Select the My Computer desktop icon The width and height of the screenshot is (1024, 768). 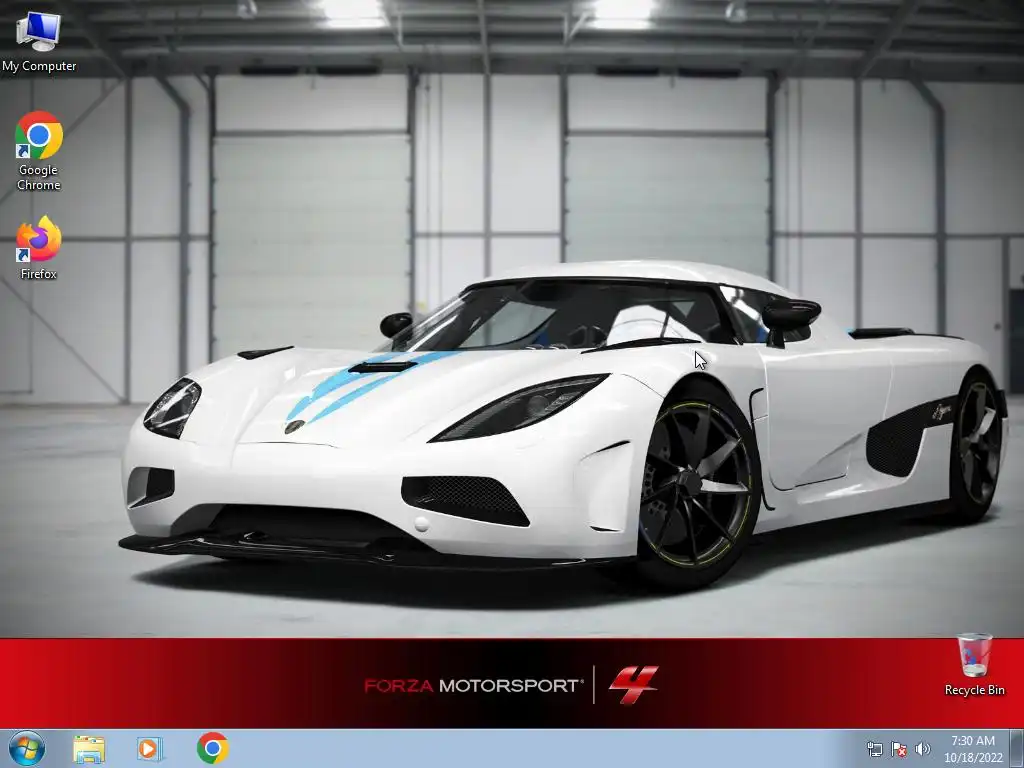[39, 42]
